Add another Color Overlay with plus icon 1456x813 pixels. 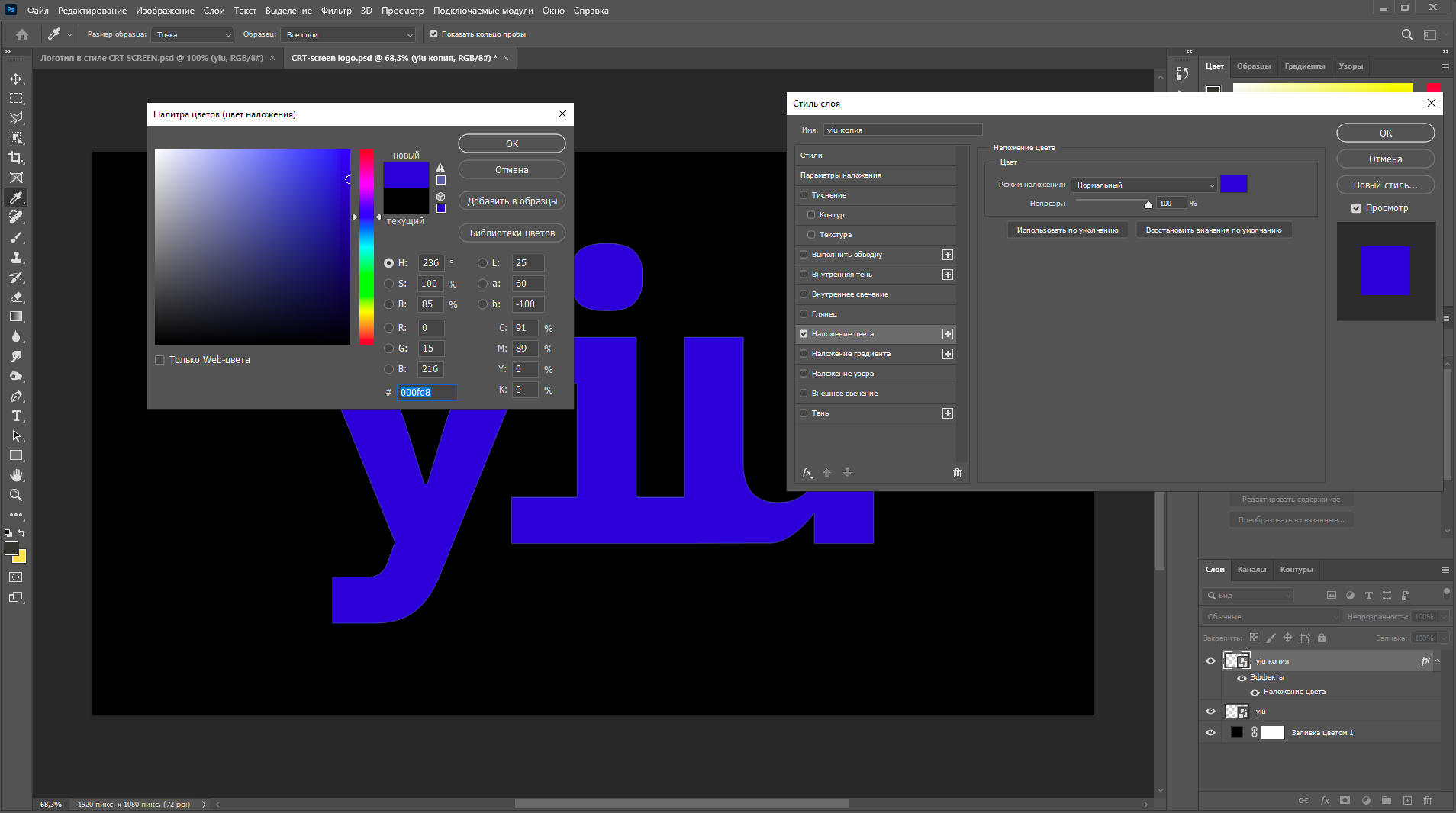pyautogui.click(x=948, y=334)
